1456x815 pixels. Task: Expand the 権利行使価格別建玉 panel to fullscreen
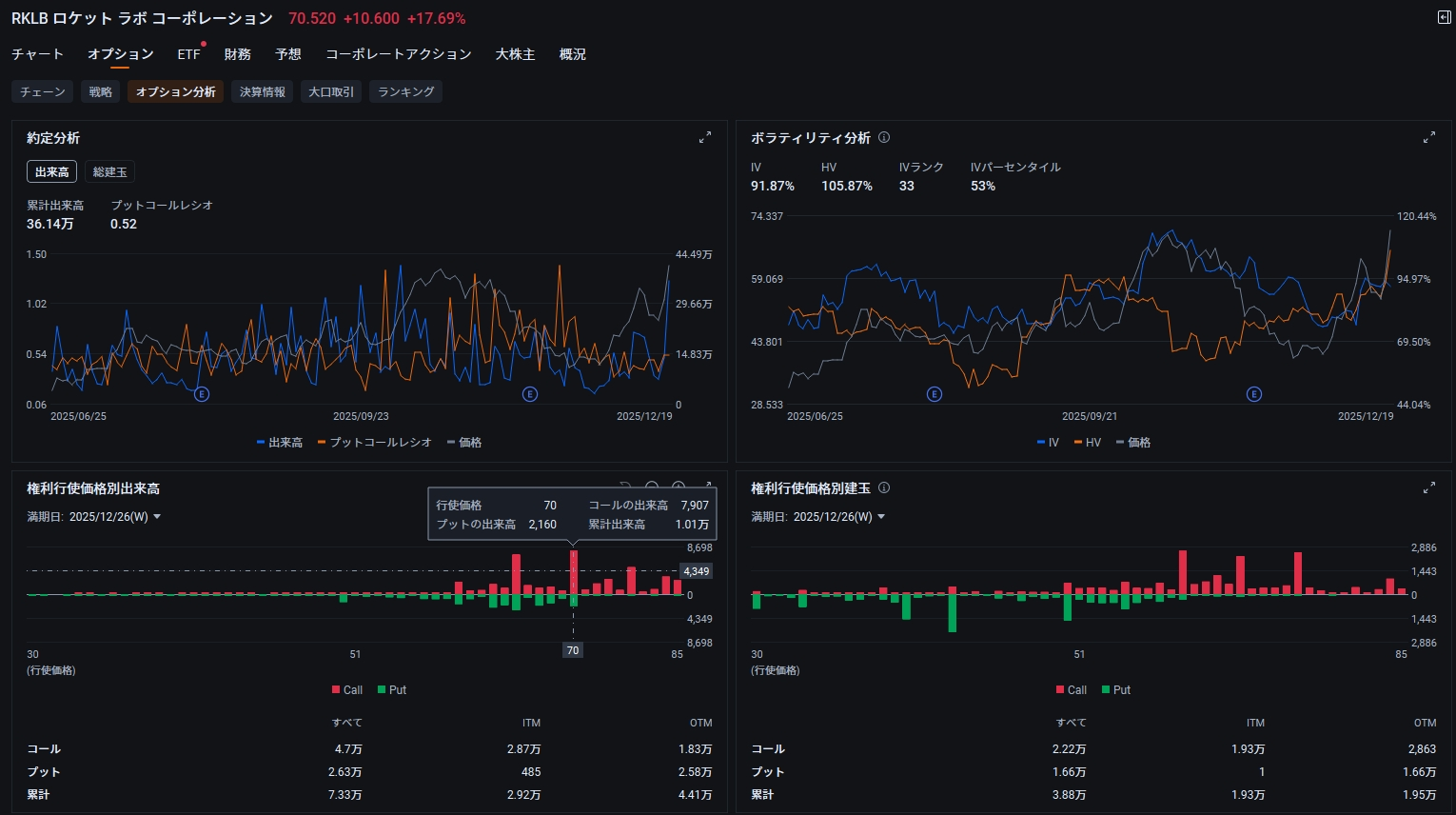1428,487
